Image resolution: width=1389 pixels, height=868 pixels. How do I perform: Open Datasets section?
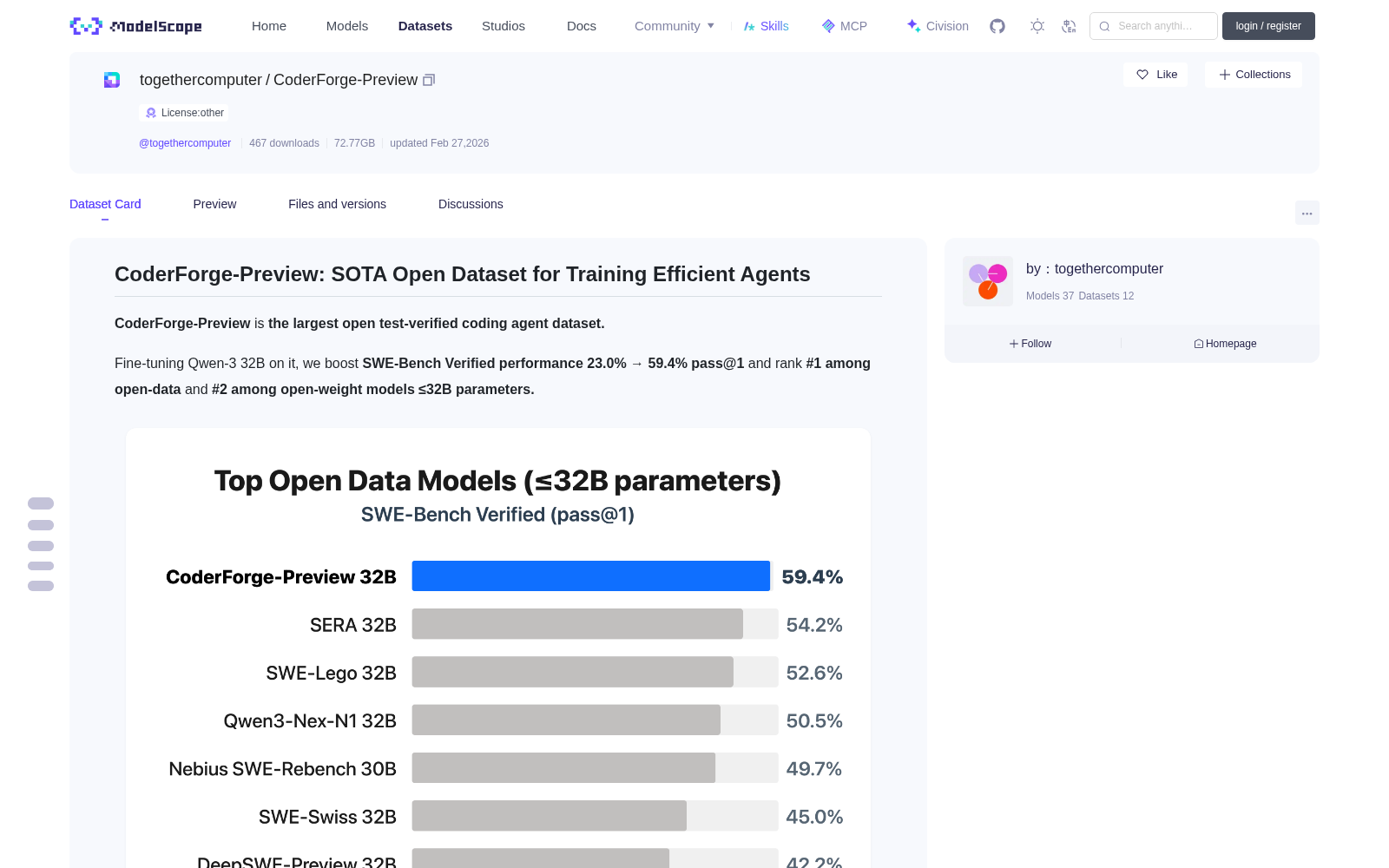425,26
